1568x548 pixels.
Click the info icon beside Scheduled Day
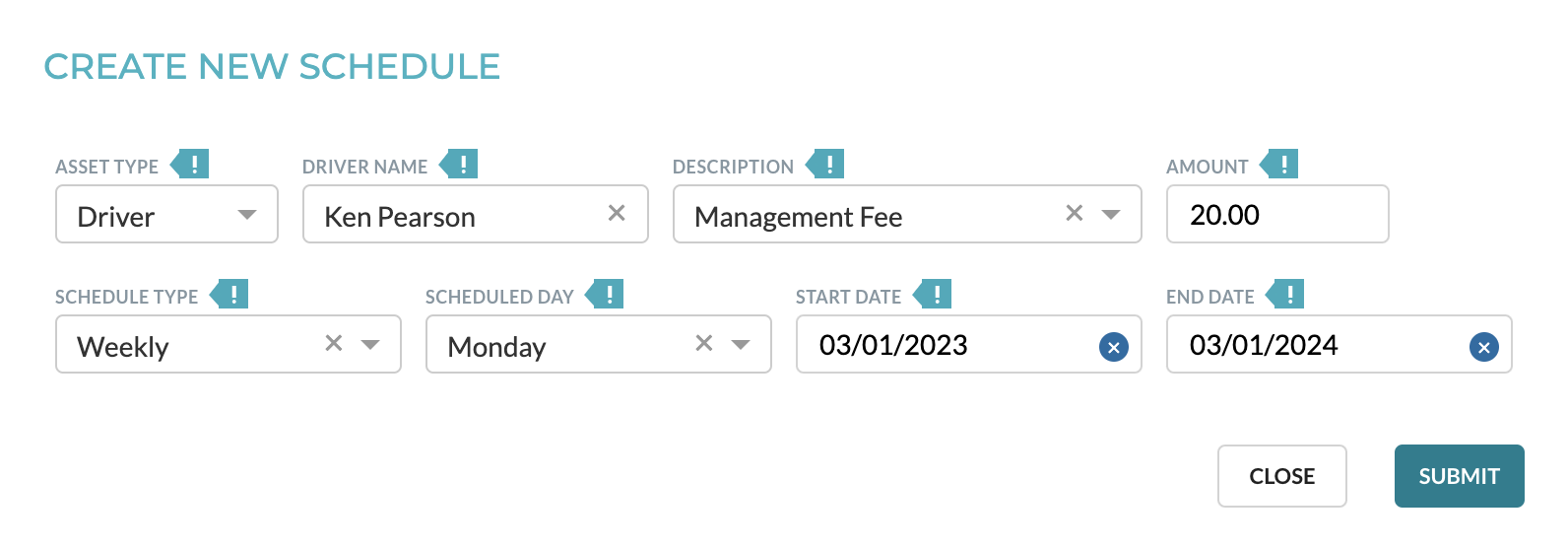[606, 295]
